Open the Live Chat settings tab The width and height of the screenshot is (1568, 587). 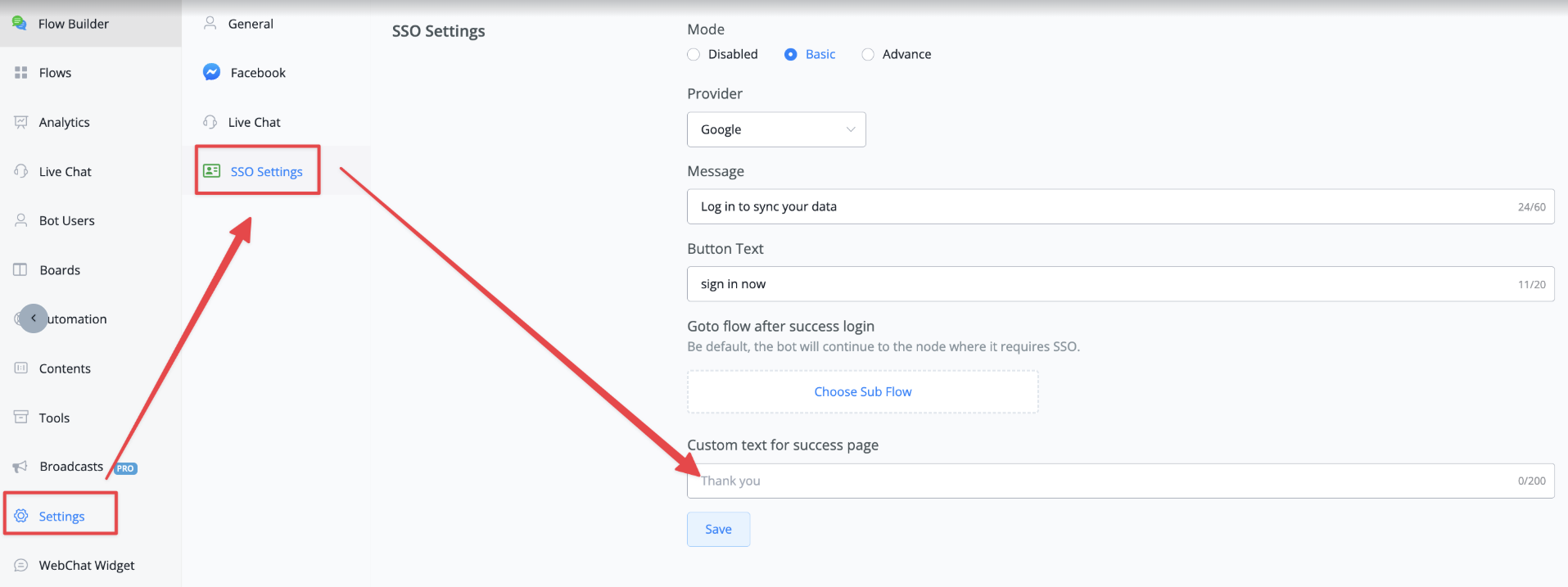(x=254, y=122)
